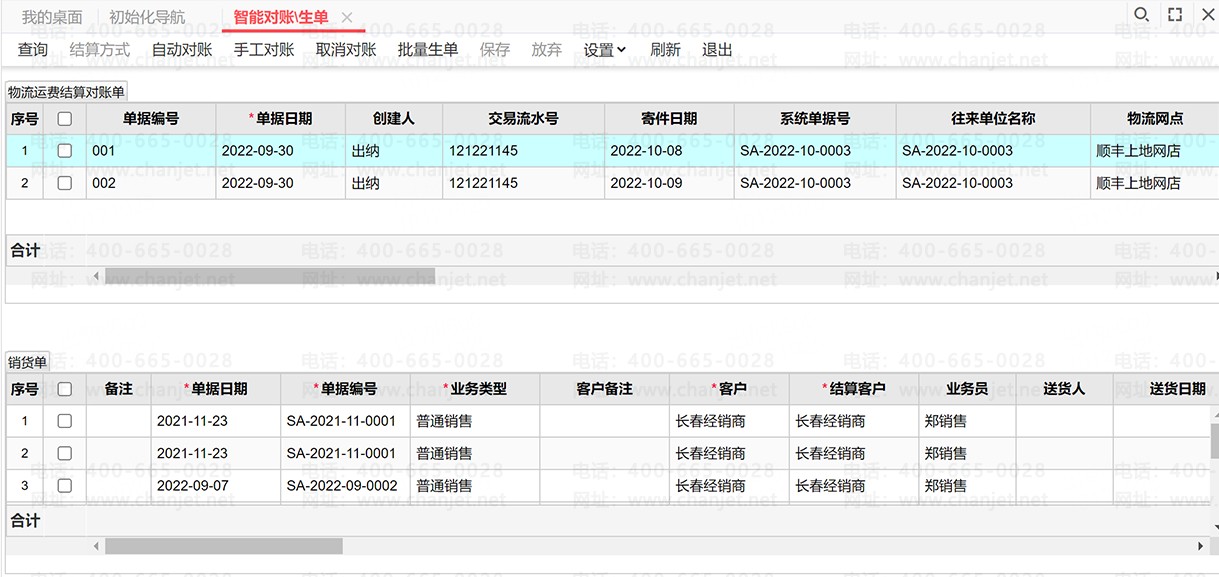Viewport: 1219px width, 577px height.
Task: Select the 销货单 panel tab
Action: (27, 362)
